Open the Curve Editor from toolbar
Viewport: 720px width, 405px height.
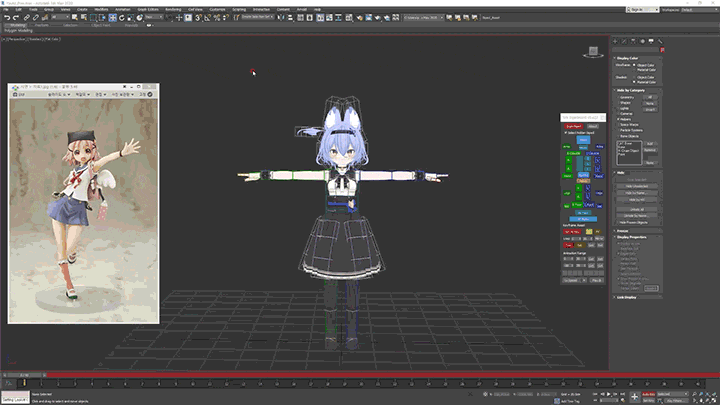(329, 17)
